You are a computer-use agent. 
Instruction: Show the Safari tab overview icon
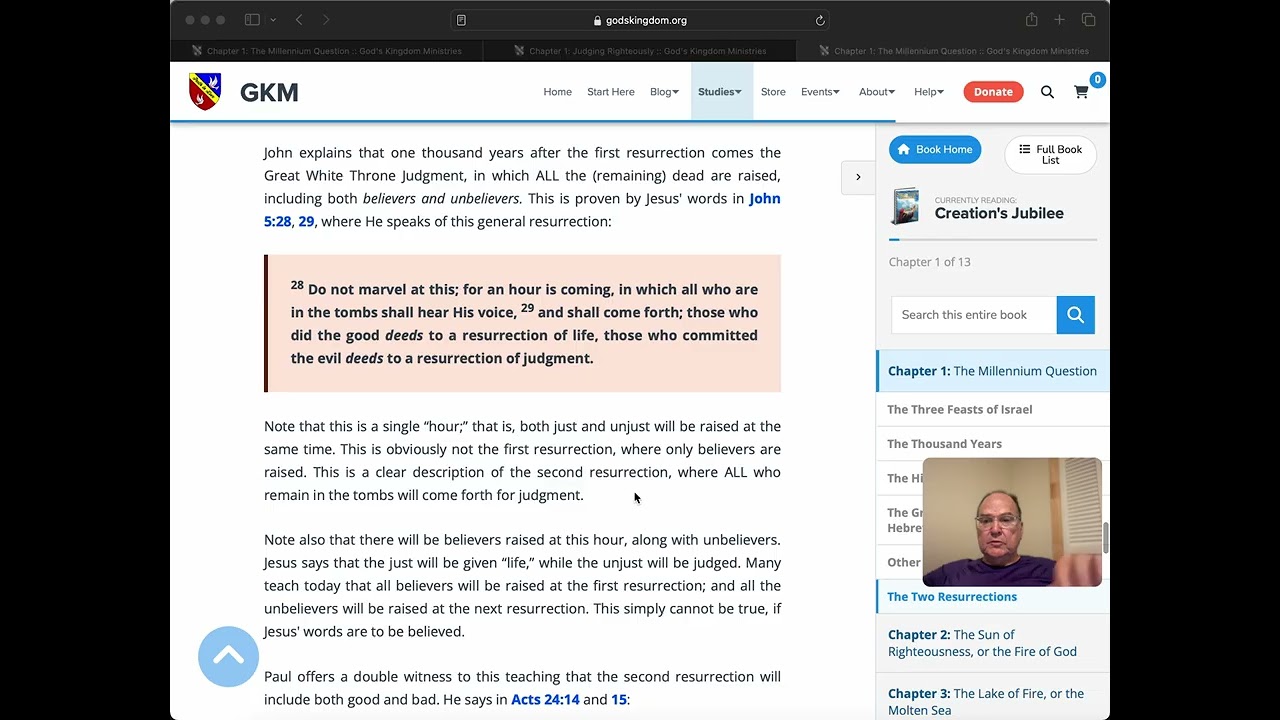tap(1088, 20)
